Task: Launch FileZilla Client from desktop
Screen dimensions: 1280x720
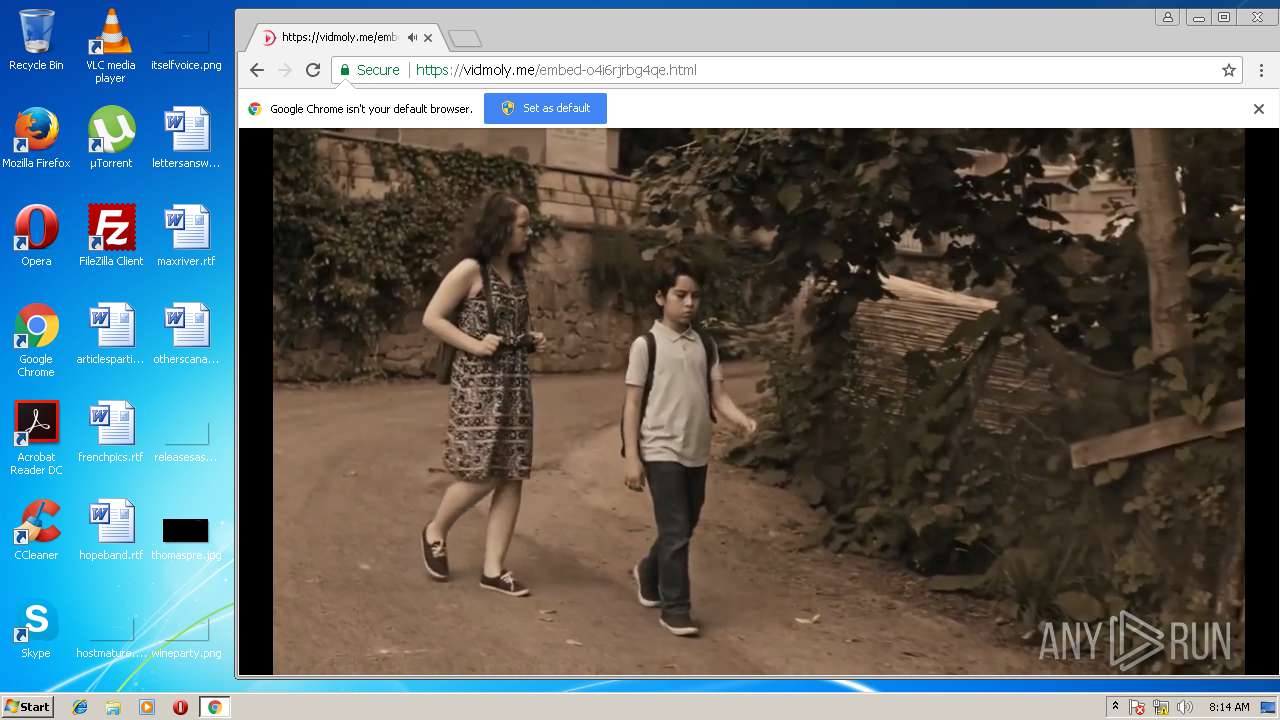Action: click(x=111, y=236)
